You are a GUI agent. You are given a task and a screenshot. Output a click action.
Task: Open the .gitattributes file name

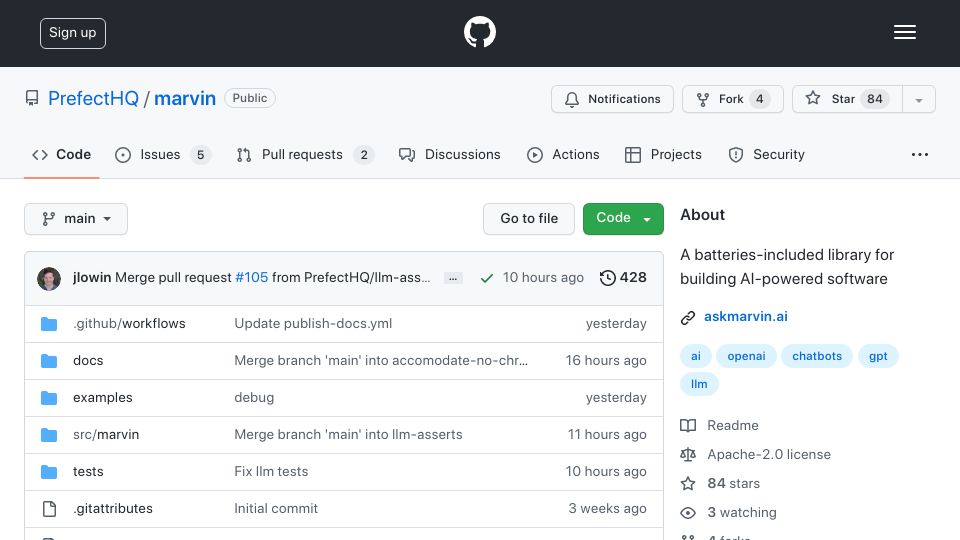[x=113, y=509]
